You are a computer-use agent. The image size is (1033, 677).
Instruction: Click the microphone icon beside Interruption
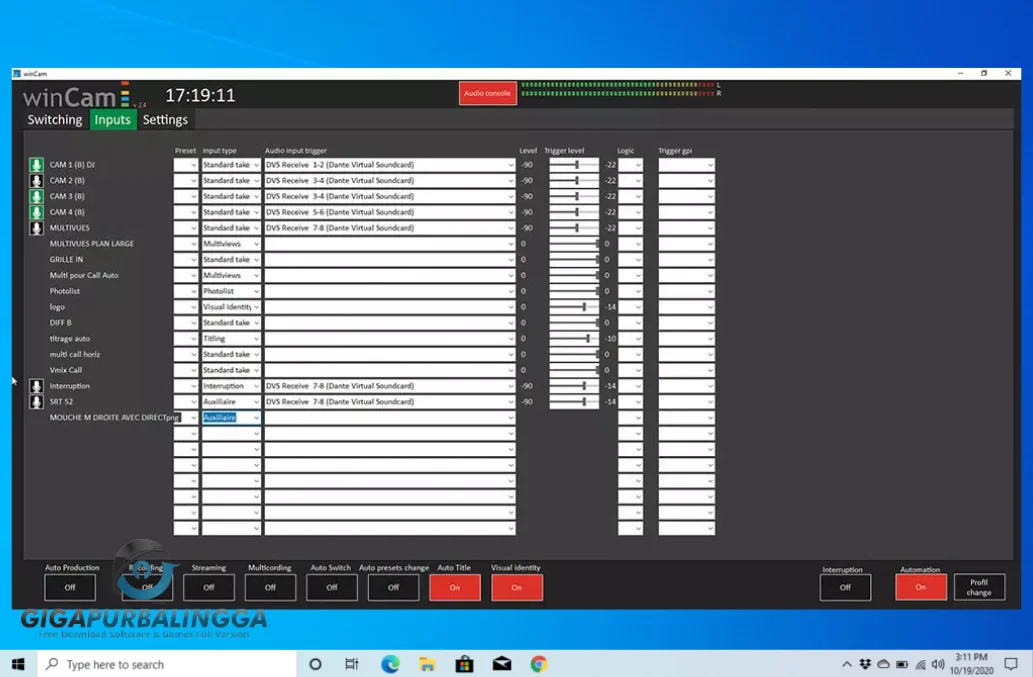36,385
